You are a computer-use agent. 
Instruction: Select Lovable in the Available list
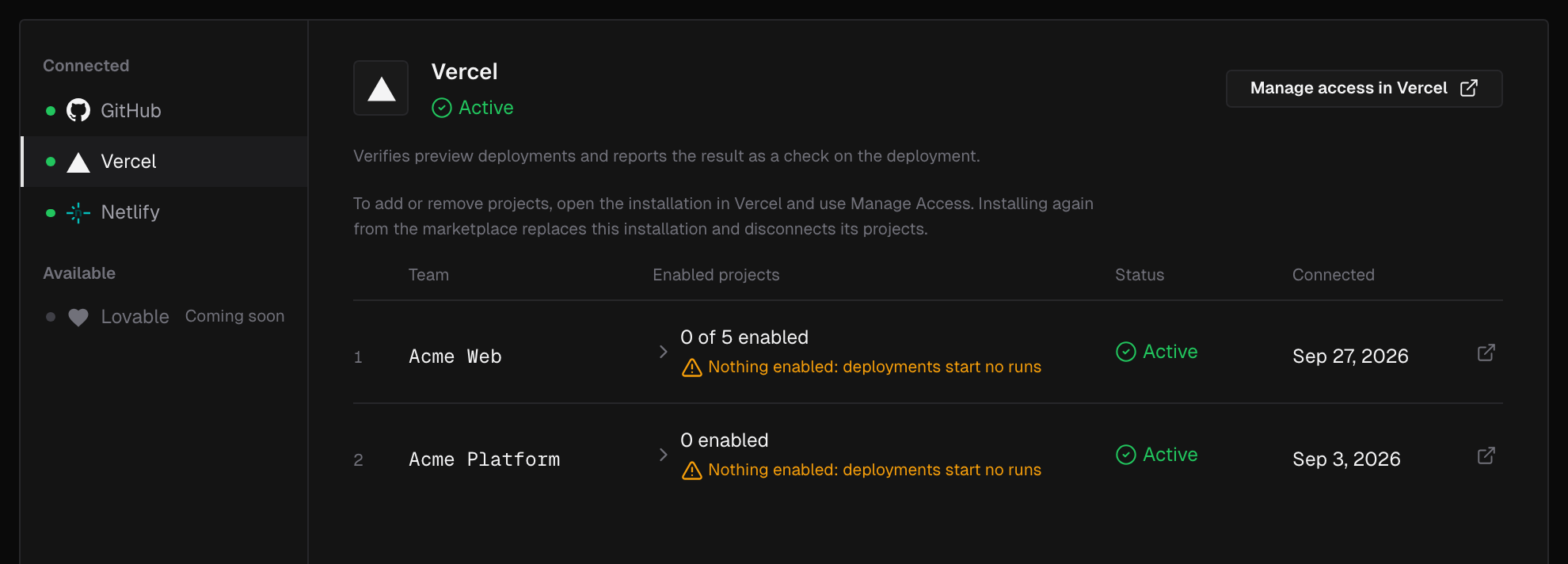coord(165,317)
